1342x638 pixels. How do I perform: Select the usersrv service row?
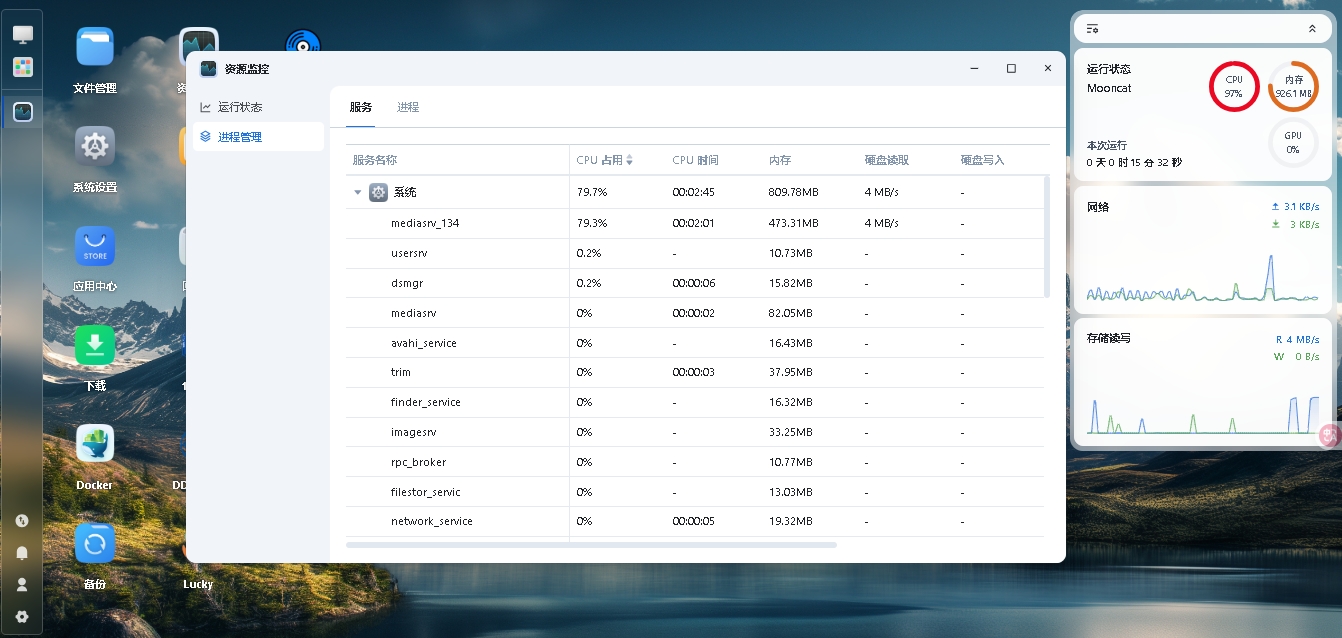[x=695, y=253]
